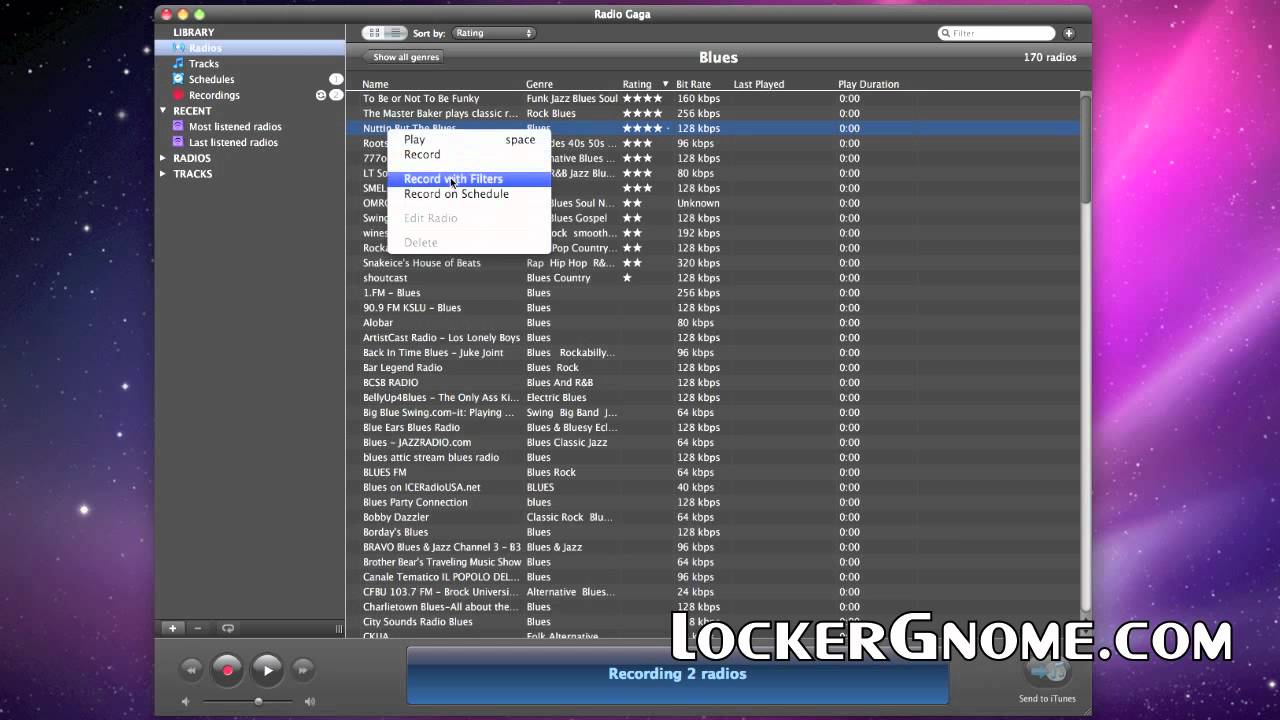Click the repeat loop icon below sidebar
Viewport: 1280px width, 720px height.
[228, 628]
